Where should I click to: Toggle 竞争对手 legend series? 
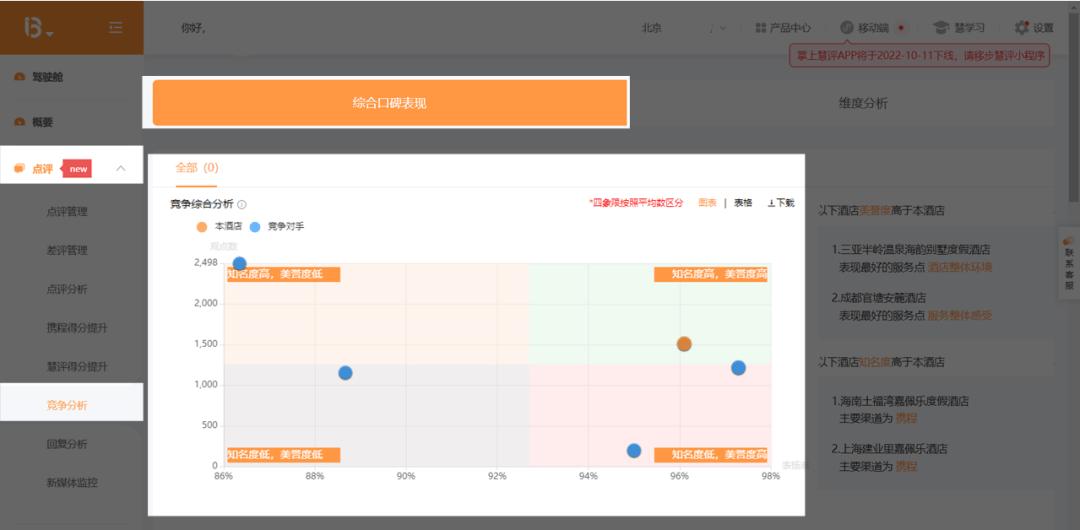pyautogui.click(x=255, y=227)
